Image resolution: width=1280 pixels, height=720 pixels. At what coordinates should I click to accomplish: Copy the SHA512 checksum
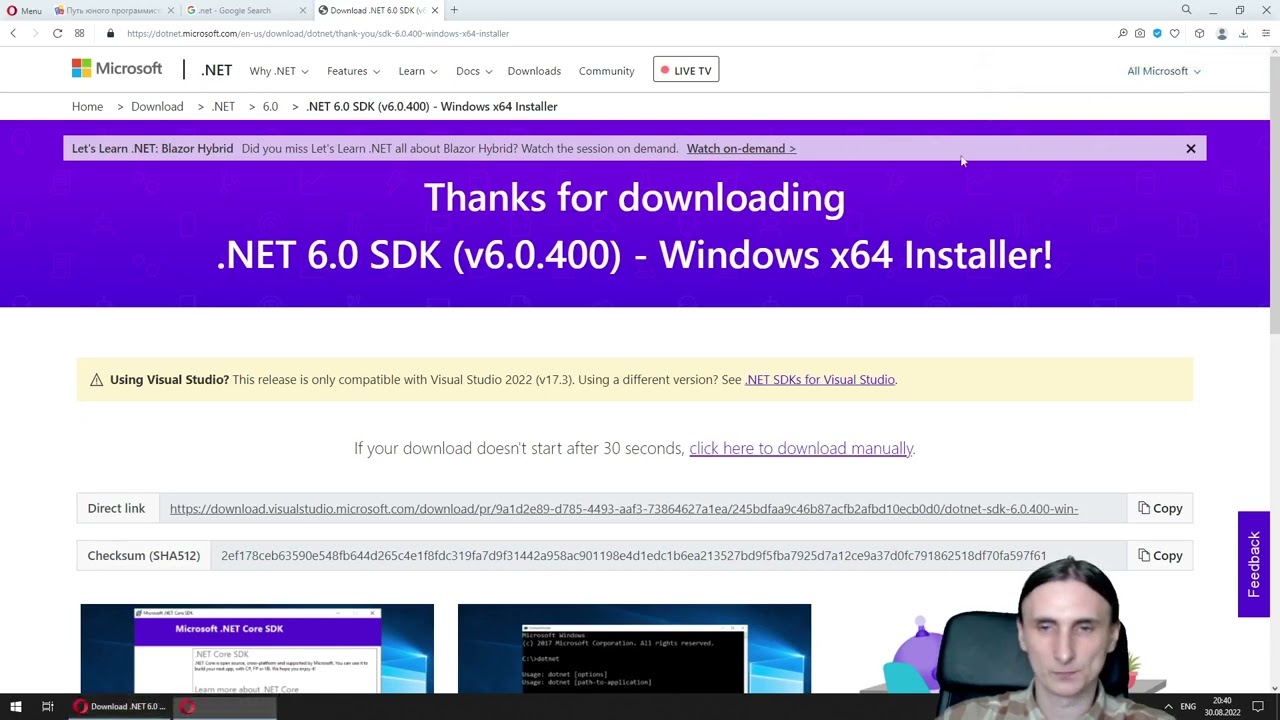coord(1160,555)
